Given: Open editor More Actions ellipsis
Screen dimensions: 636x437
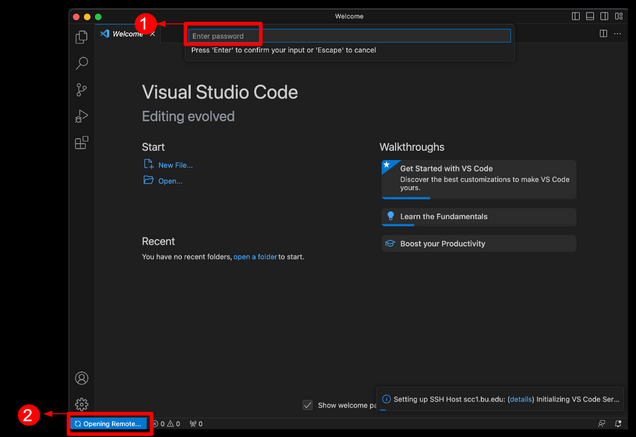Looking at the screenshot, I should pos(617,34).
